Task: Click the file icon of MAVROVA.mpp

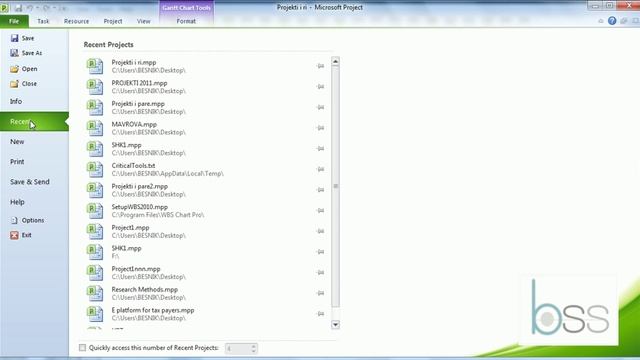Action: coord(95,128)
